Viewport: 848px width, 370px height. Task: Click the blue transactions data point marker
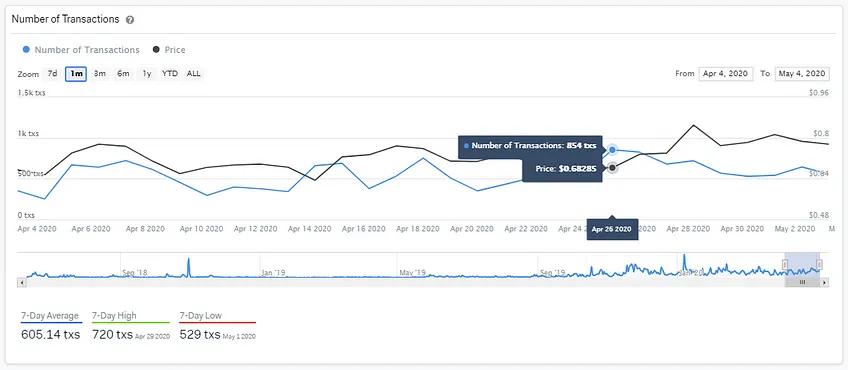[612, 149]
